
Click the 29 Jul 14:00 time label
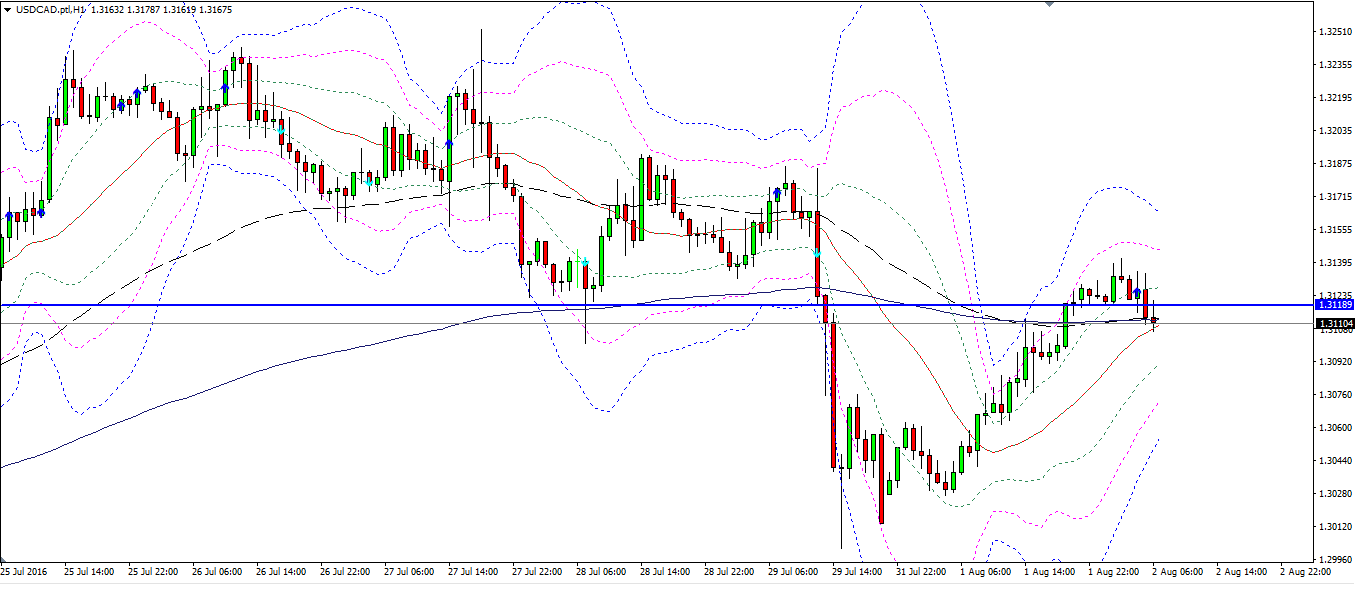pos(857,572)
